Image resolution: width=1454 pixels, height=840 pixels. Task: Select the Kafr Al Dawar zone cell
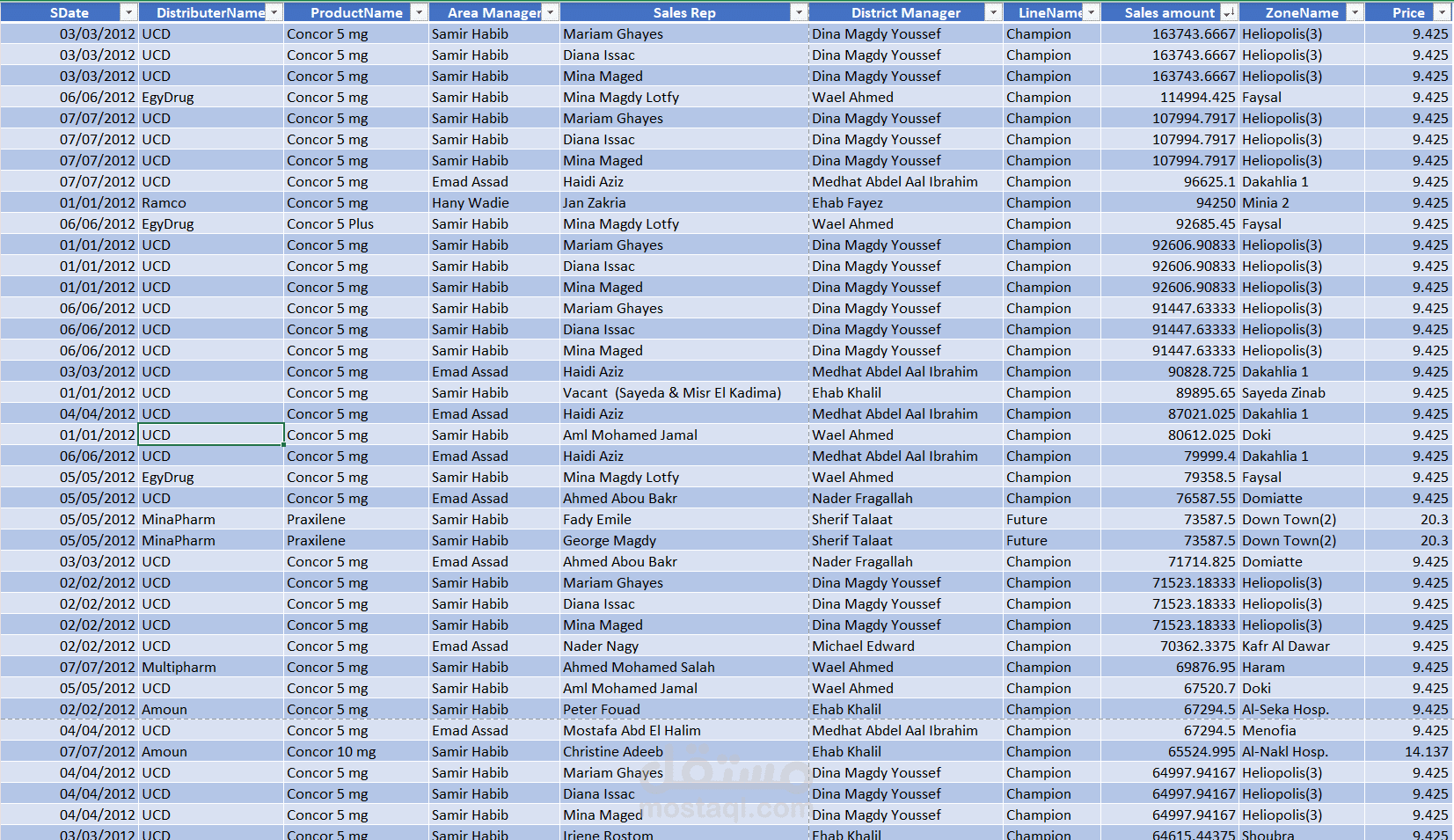[x=1302, y=646]
